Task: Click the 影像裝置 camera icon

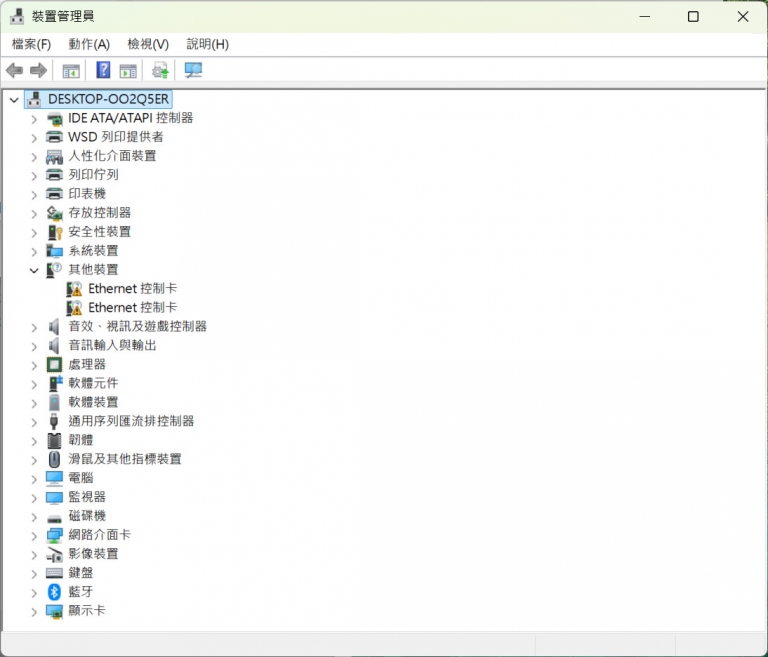Action: (x=54, y=555)
